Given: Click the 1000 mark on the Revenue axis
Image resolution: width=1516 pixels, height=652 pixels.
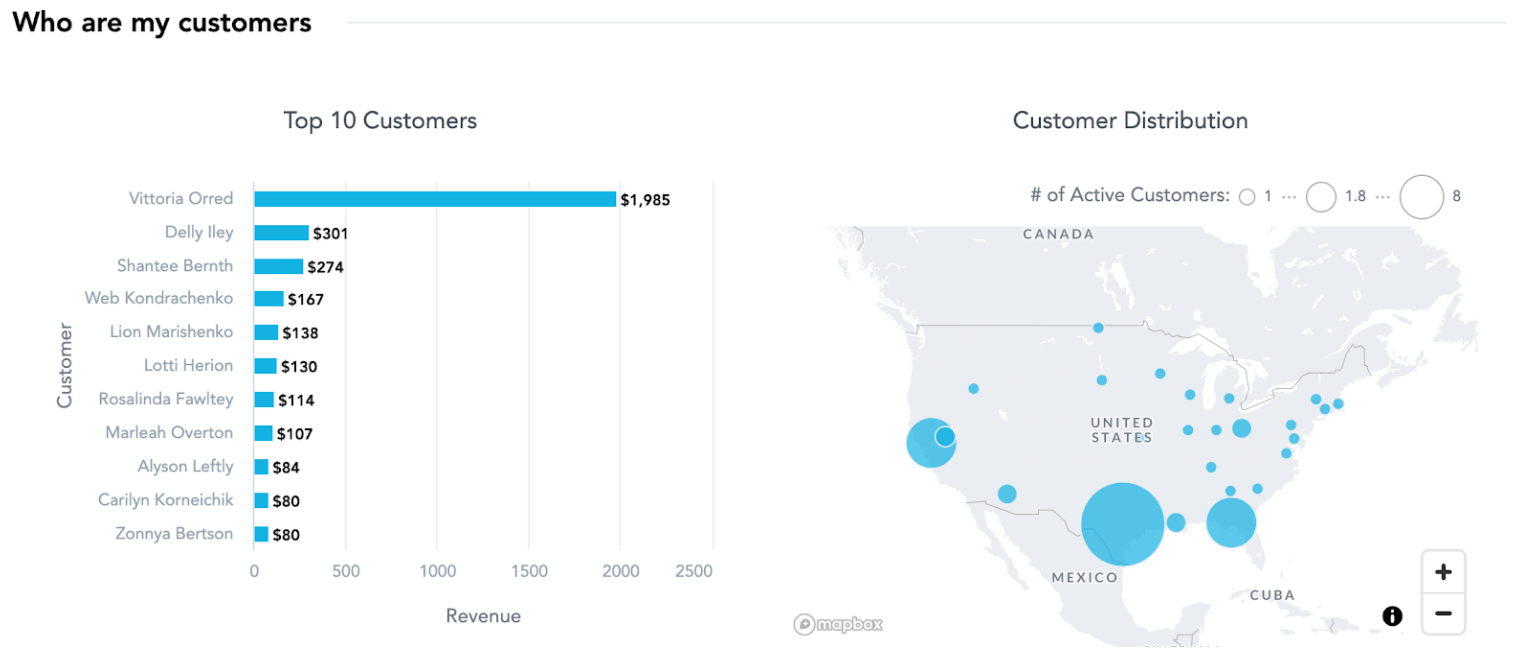Looking at the screenshot, I should click(438, 570).
